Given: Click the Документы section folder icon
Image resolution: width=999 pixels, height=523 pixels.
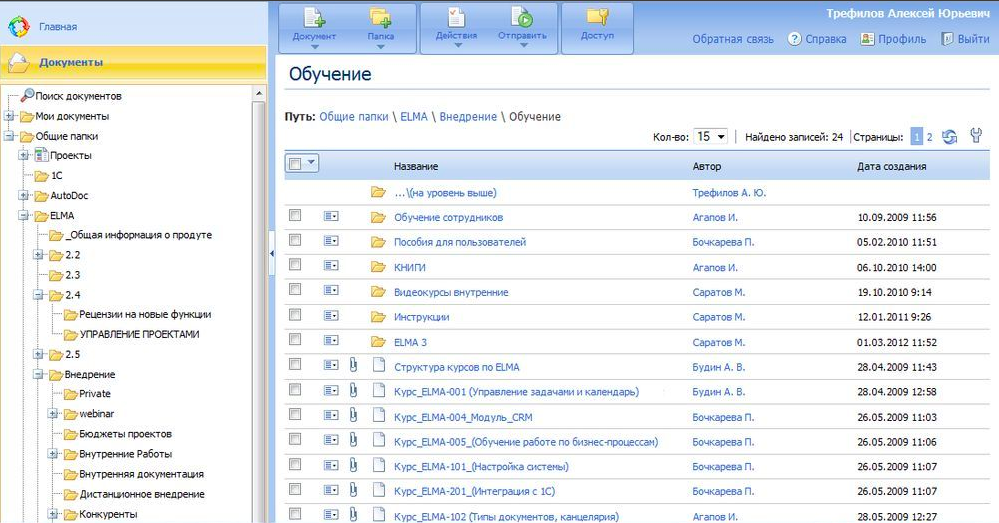Looking at the screenshot, I should pos(19,62).
